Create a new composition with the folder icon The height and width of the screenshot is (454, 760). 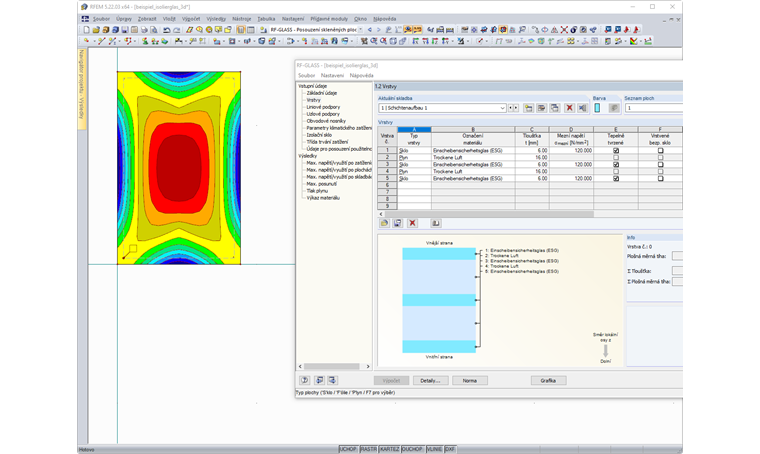click(x=528, y=108)
